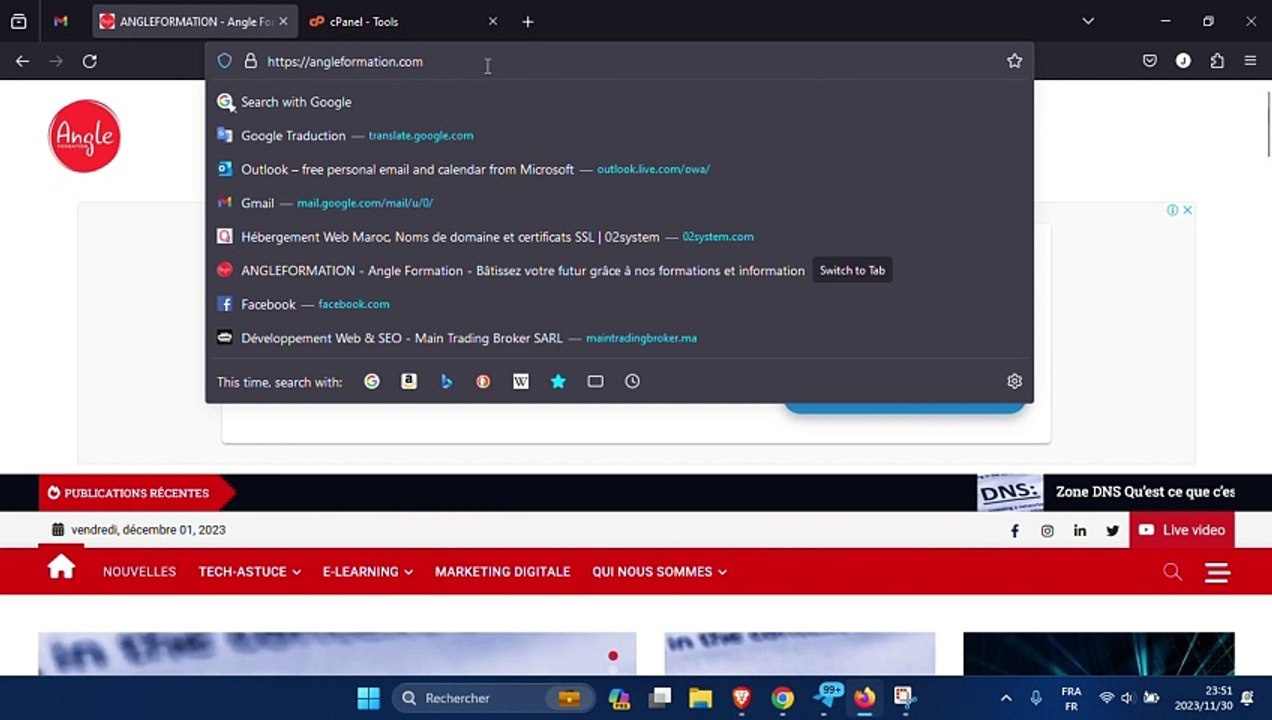Search bookmarks using the star icon
1272x720 pixels.
558,381
